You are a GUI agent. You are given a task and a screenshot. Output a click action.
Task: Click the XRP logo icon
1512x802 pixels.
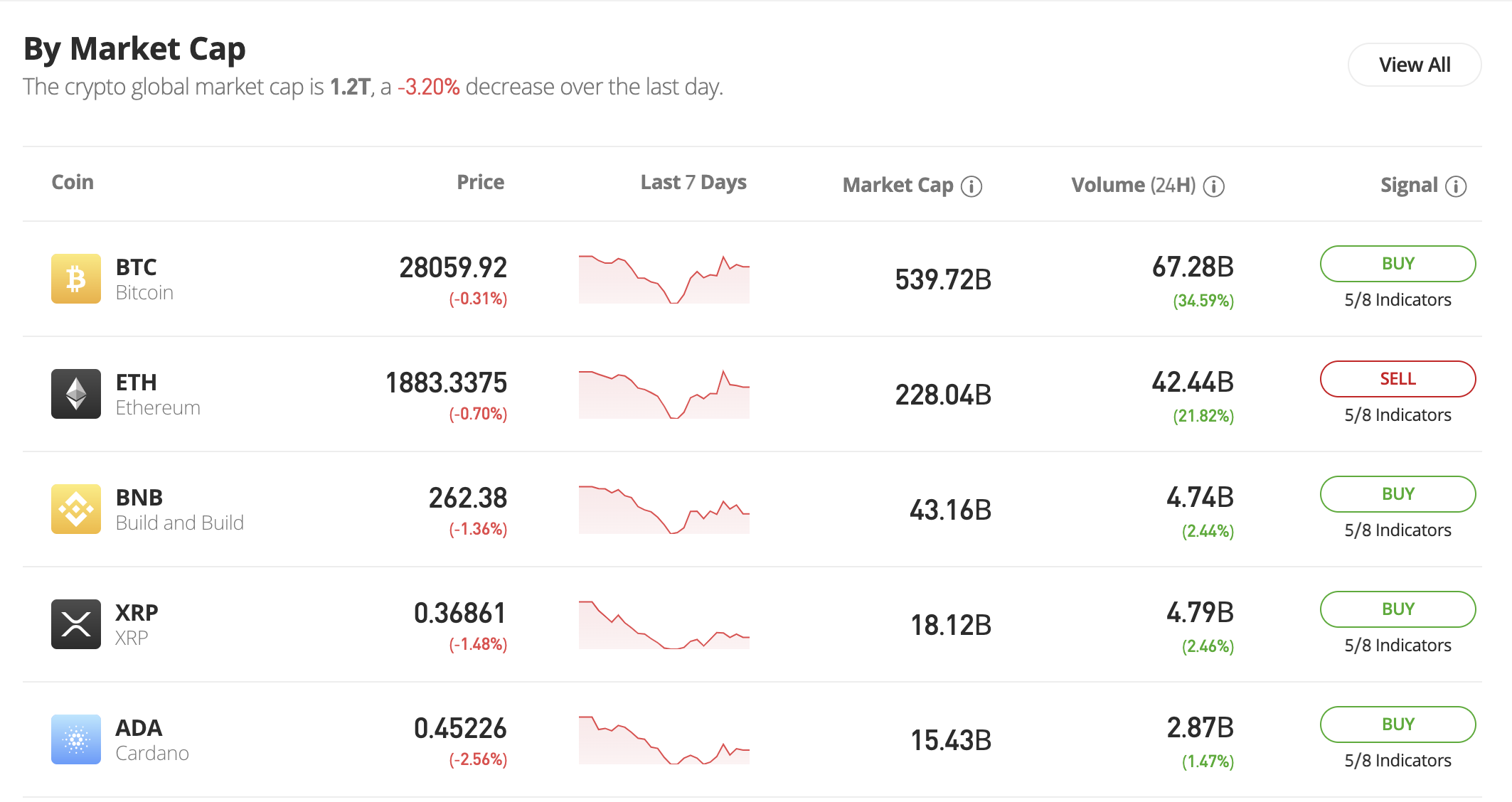tap(76, 624)
